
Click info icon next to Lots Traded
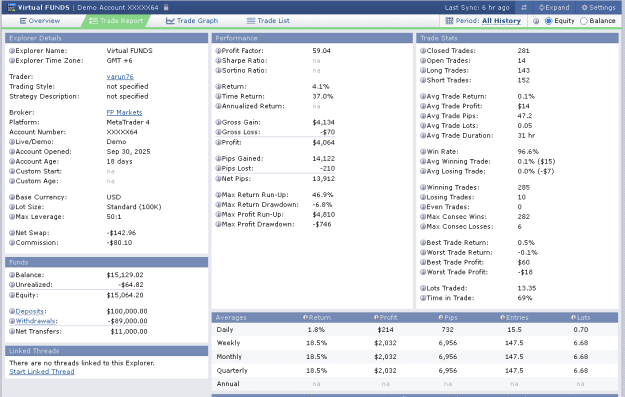pos(423,288)
